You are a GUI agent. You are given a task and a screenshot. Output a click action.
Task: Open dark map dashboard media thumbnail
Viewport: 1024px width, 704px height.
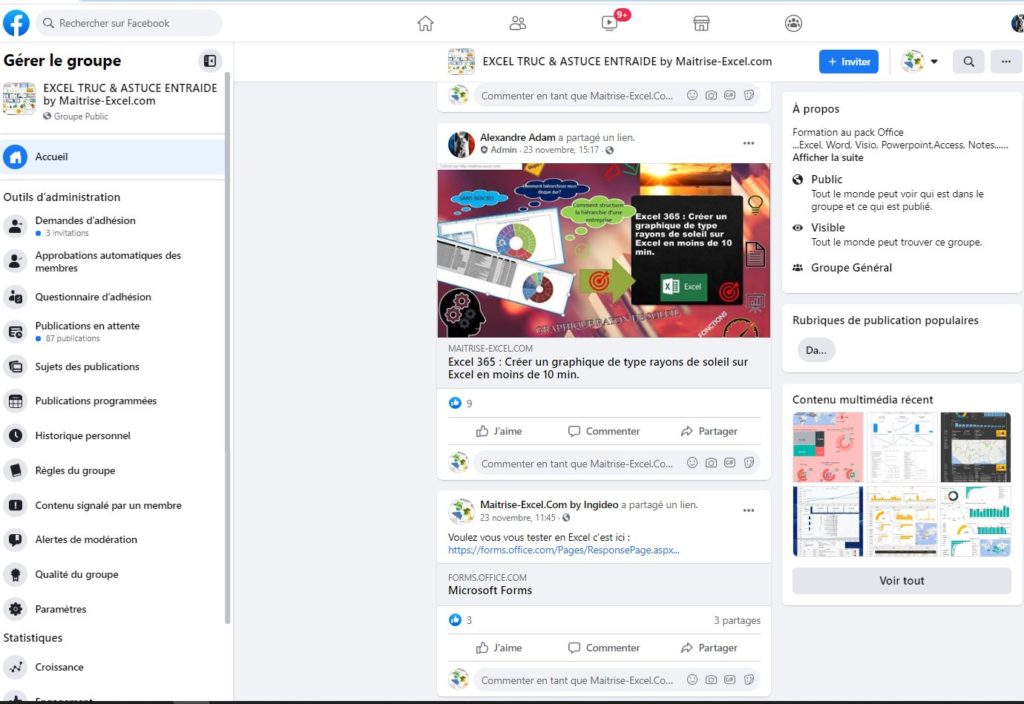975,447
